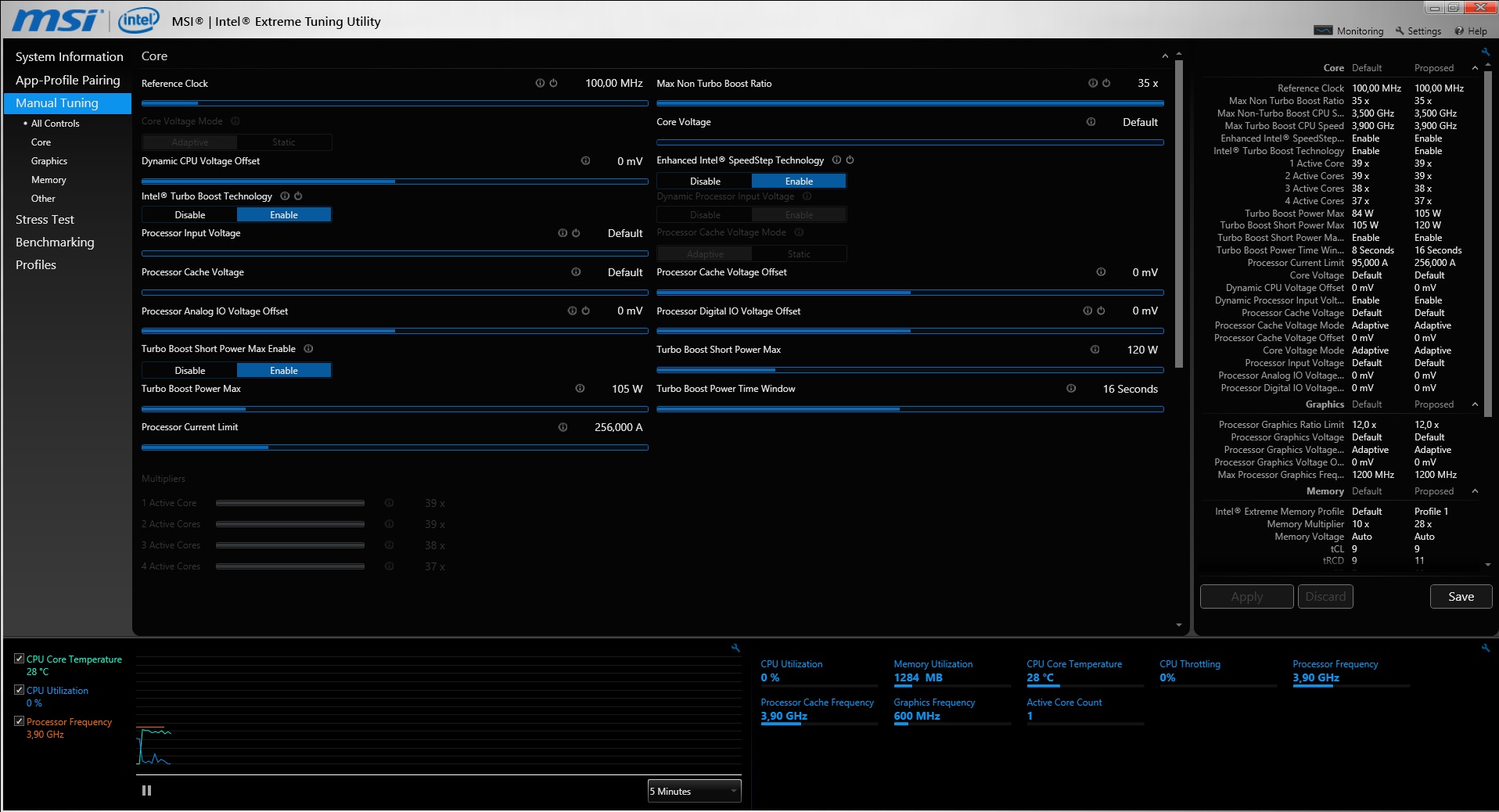This screenshot has width=1499, height=812.
Task: Reset Reference Clock with its power icon
Action: click(553, 83)
